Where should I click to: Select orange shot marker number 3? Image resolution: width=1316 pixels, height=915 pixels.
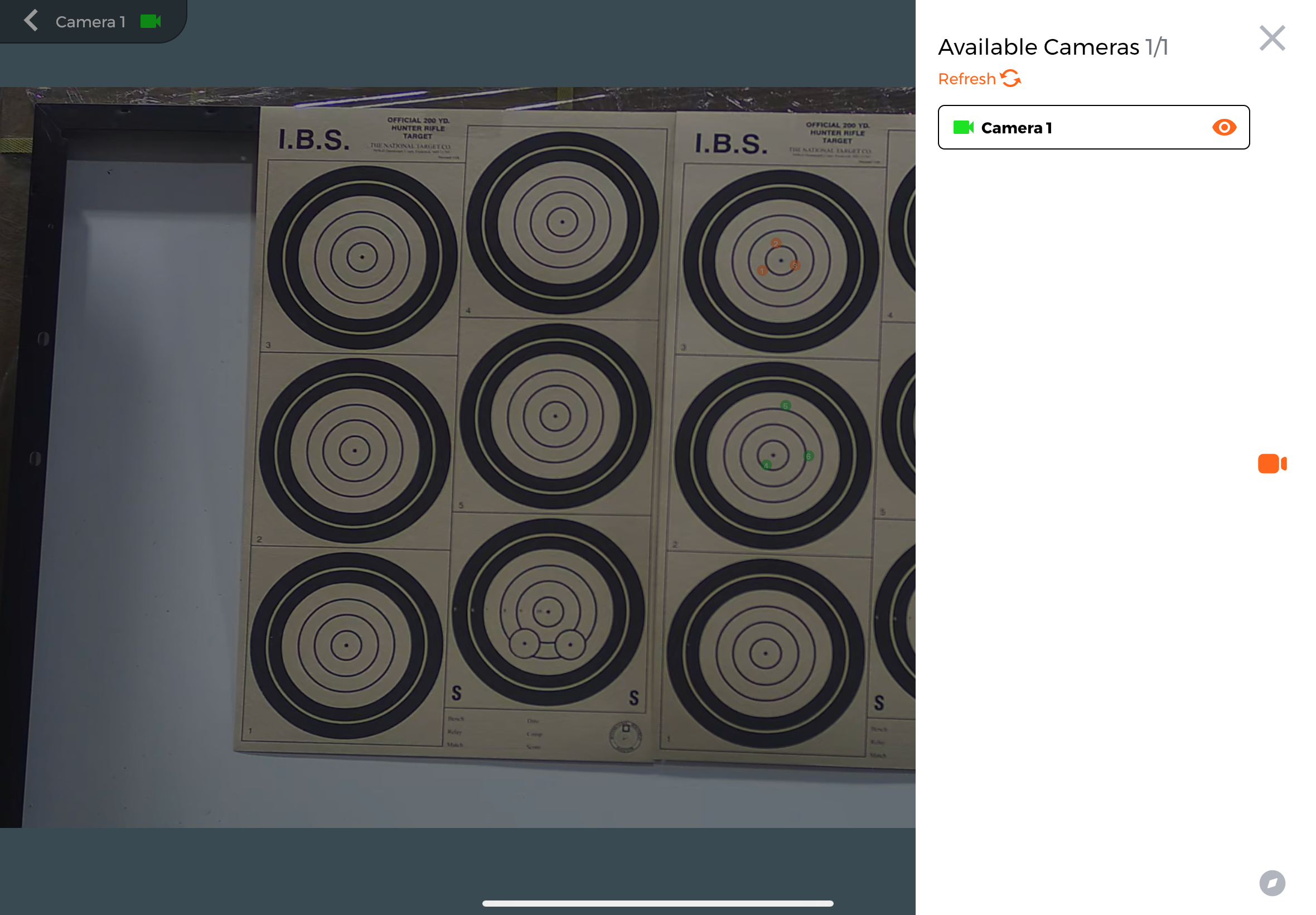pyautogui.click(x=794, y=265)
